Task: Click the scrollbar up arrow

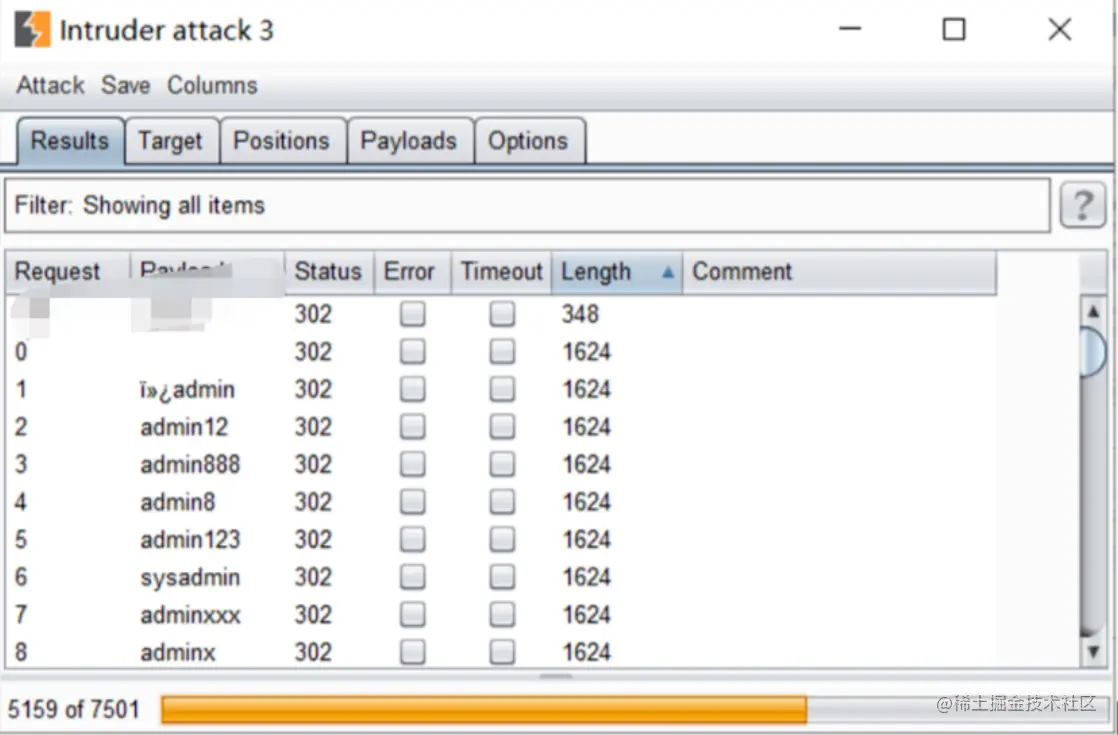Action: (x=1092, y=312)
